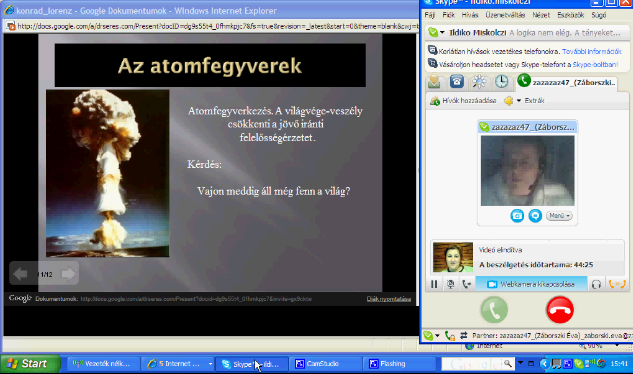Open the Menü dropdown under video
This screenshot has height=374, width=633.
[x=559, y=216]
